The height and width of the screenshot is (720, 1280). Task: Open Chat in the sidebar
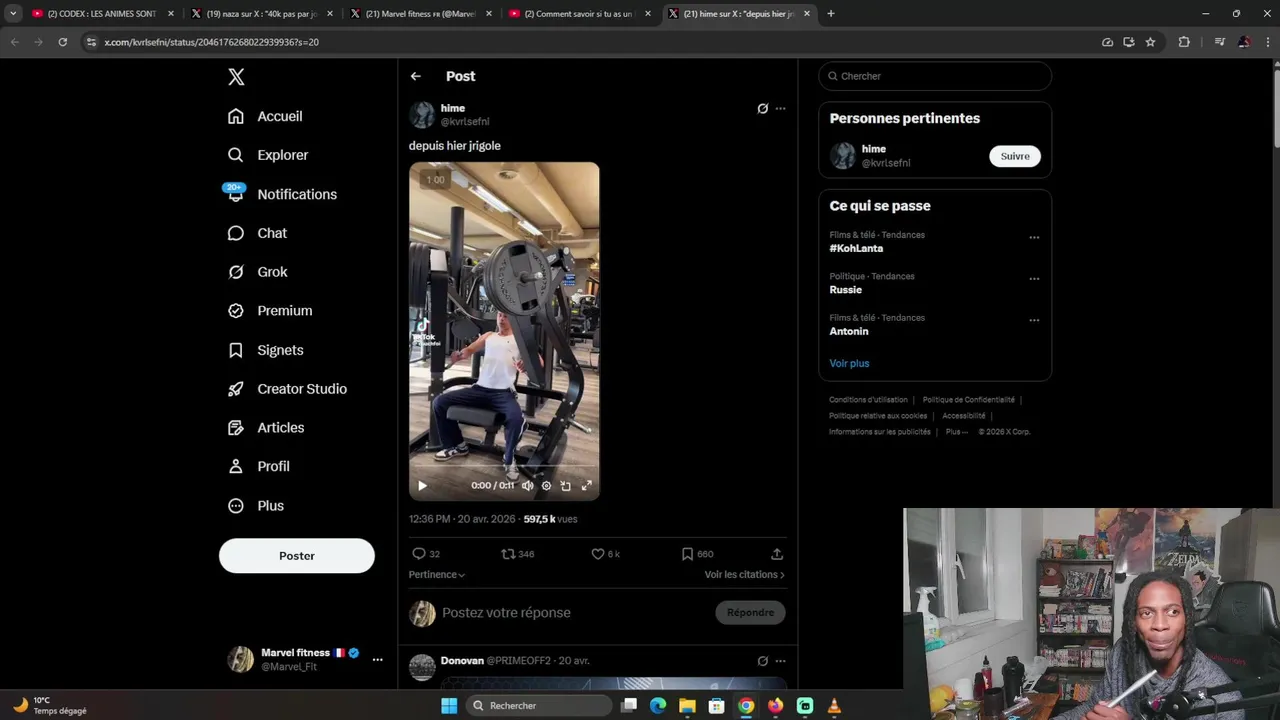pos(257,233)
